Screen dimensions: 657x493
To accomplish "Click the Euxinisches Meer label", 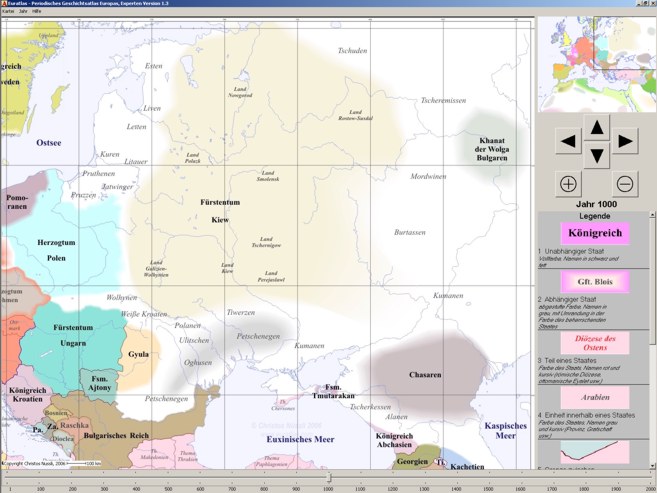I will 300,439.
